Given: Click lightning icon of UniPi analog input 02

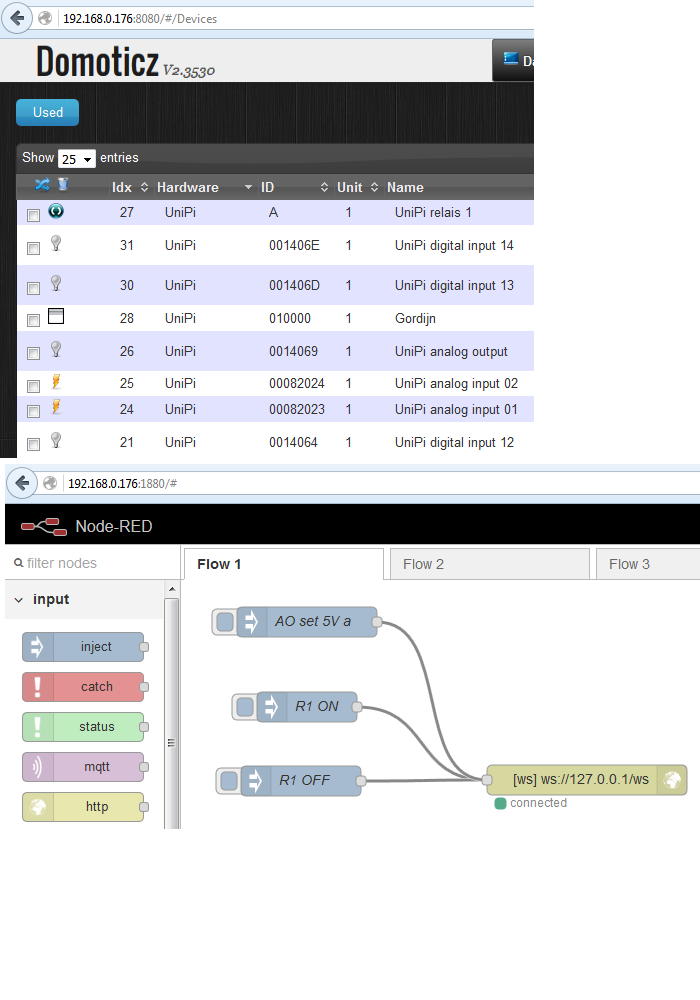Looking at the screenshot, I should click(56, 381).
